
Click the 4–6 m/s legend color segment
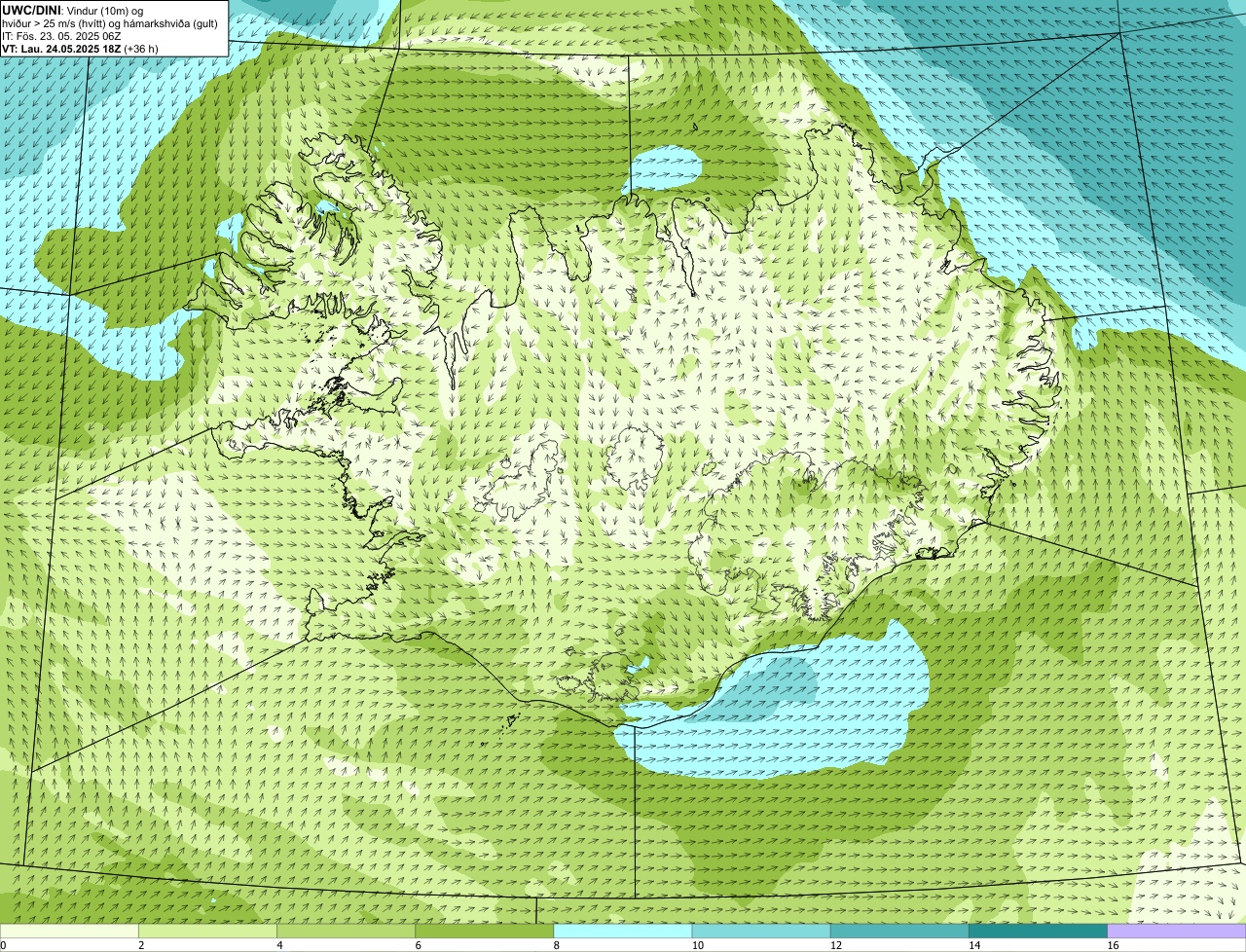click(347, 932)
